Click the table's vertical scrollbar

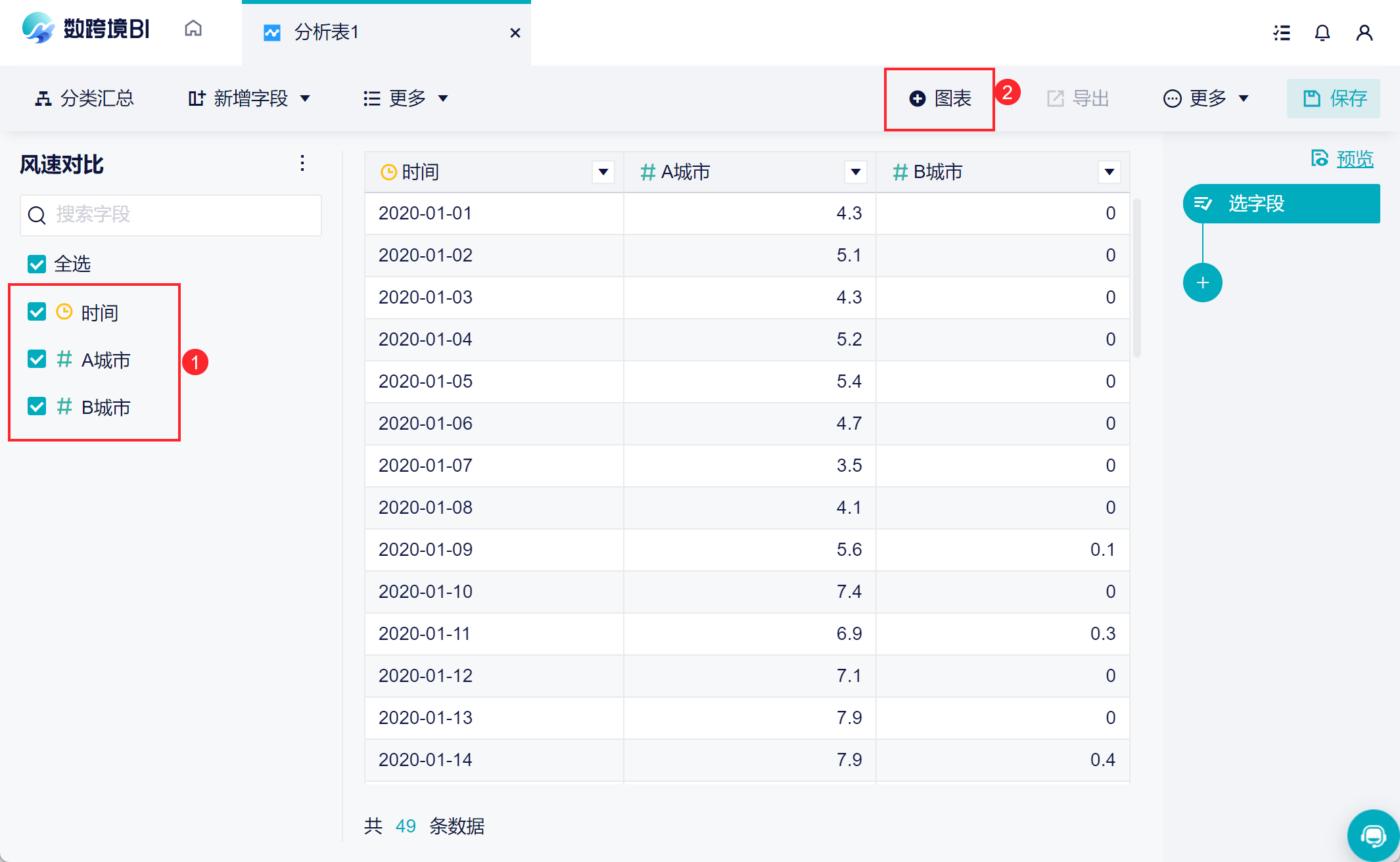1136,276
